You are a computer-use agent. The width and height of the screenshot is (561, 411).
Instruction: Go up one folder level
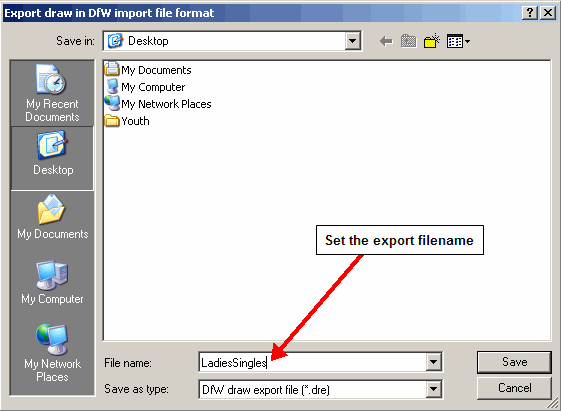click(409, 41)
